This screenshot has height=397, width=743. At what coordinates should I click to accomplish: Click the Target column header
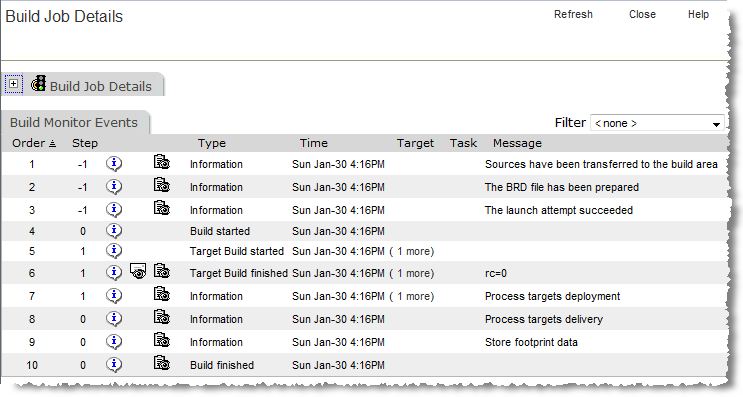tap(415, 143)
